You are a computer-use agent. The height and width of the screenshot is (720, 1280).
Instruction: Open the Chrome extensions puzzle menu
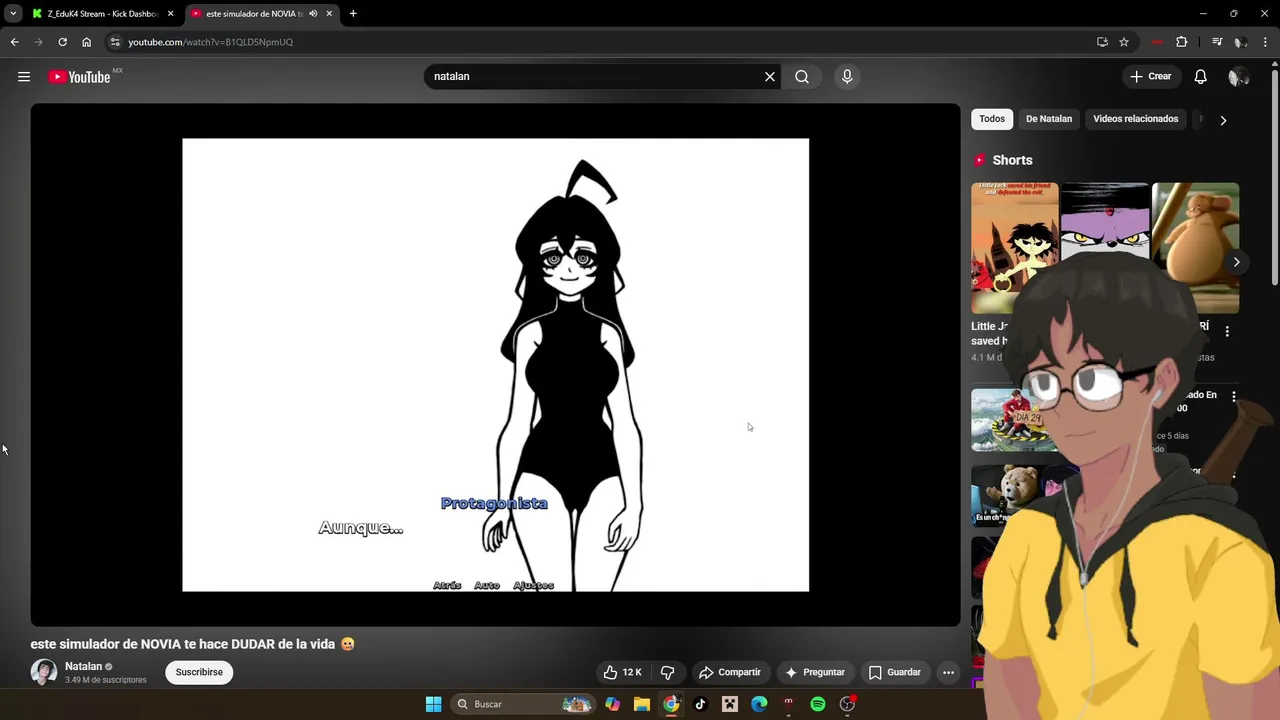[x=1182, y=42]
